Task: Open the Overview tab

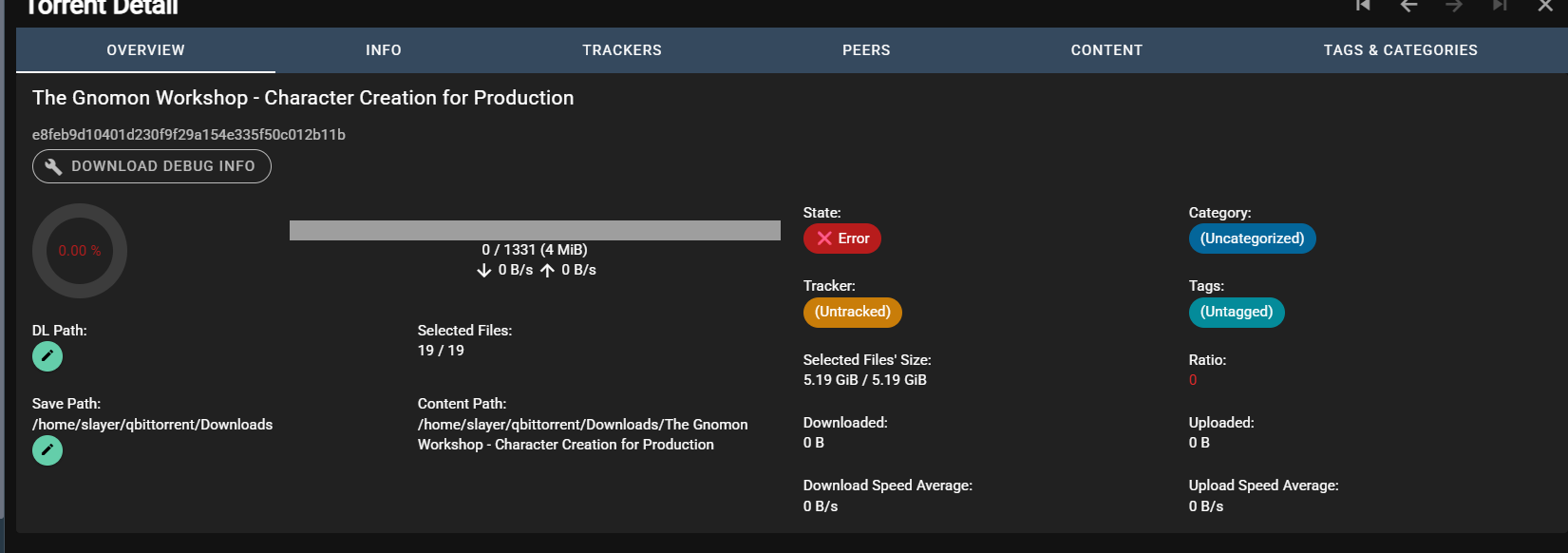Action: point(145,50)
